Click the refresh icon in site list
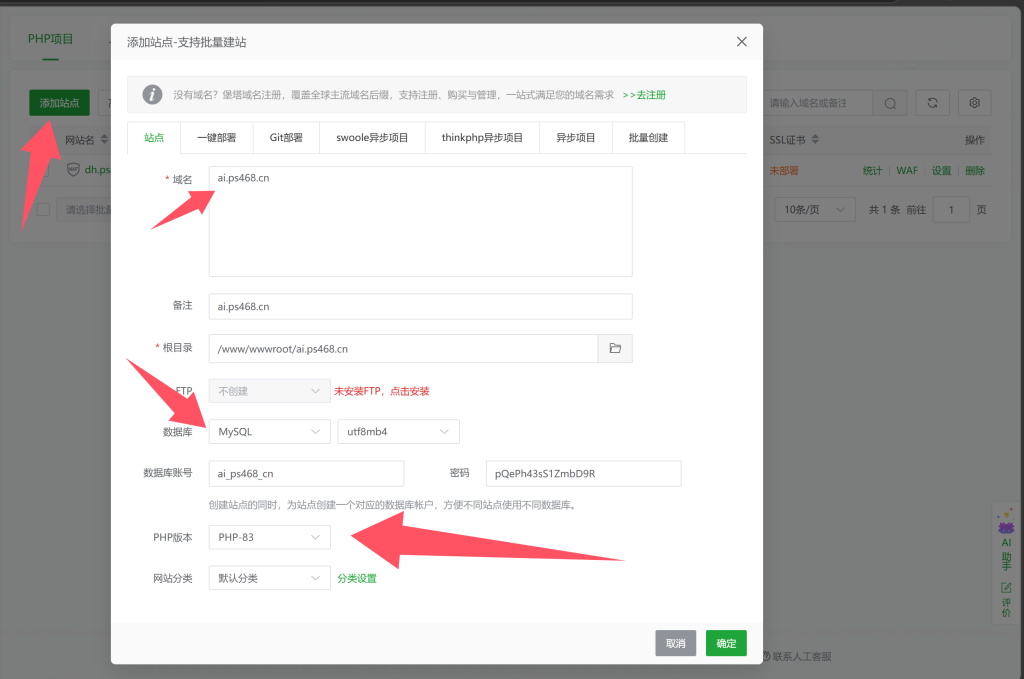The width and height of the screenshot is (1024, 679). (x=933, y=103)
